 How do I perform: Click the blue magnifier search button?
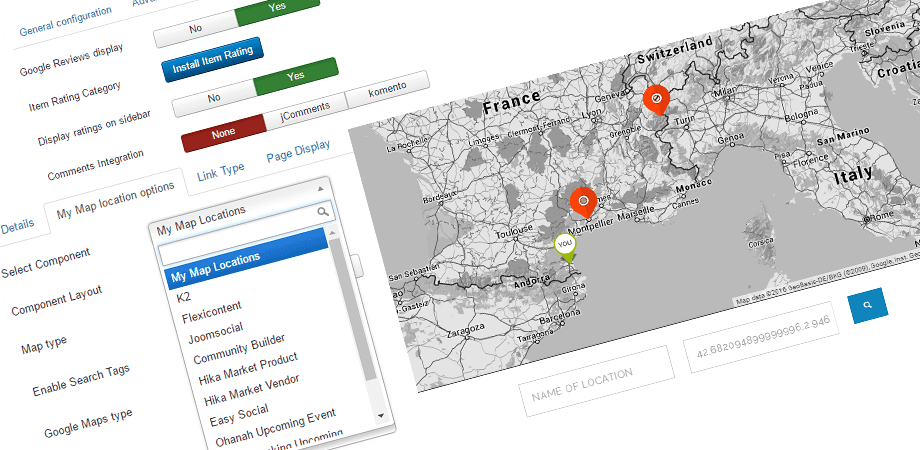point(867,305)
